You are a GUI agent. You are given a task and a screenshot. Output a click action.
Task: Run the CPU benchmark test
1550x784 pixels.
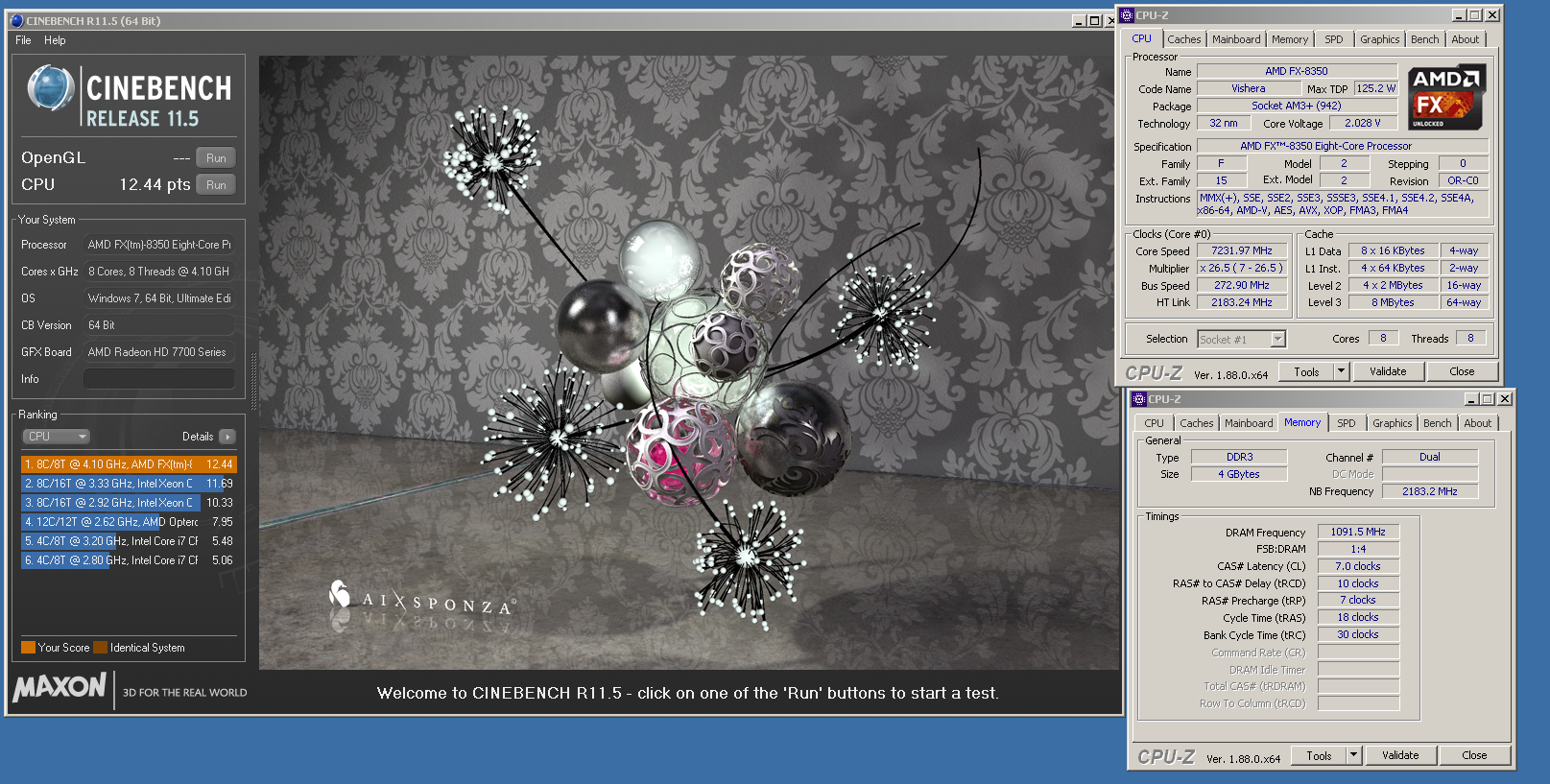point(216,185)
